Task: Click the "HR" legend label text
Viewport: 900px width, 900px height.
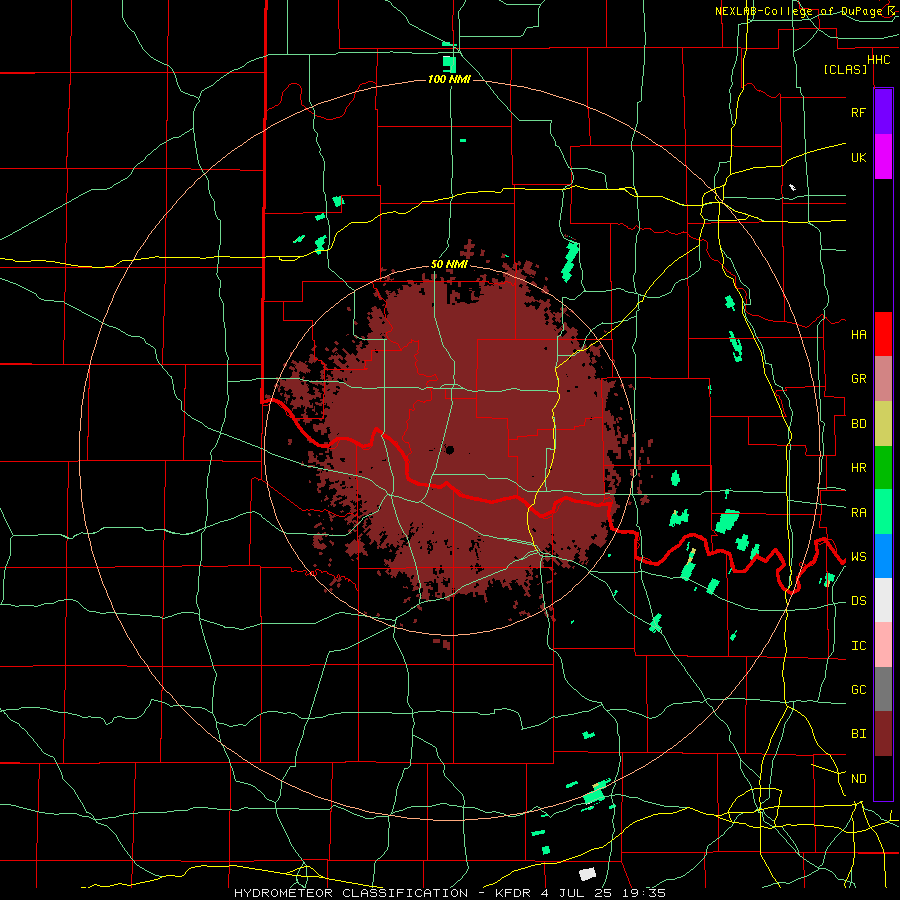Action: 858,468
